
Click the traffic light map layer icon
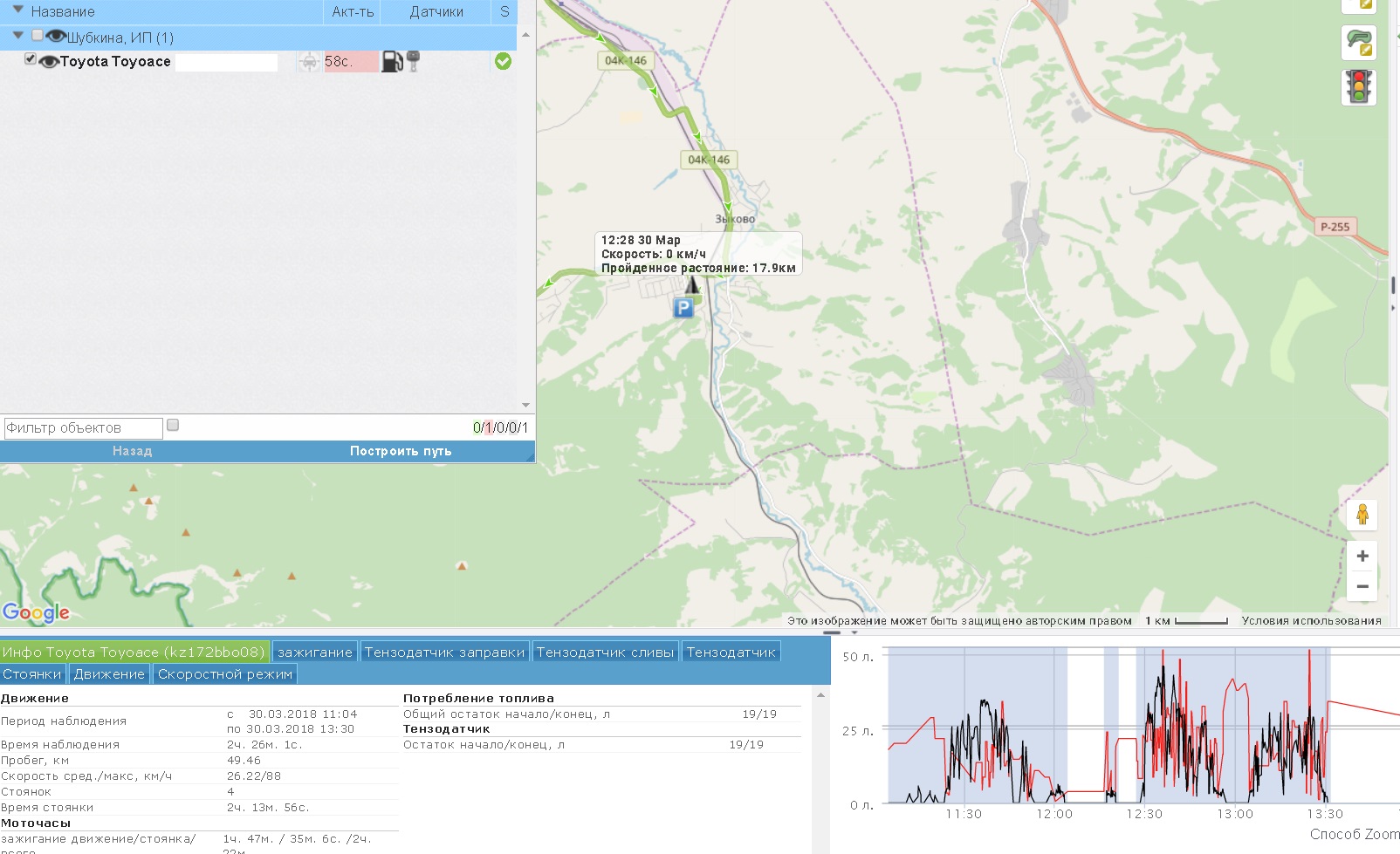point(1358,87)
